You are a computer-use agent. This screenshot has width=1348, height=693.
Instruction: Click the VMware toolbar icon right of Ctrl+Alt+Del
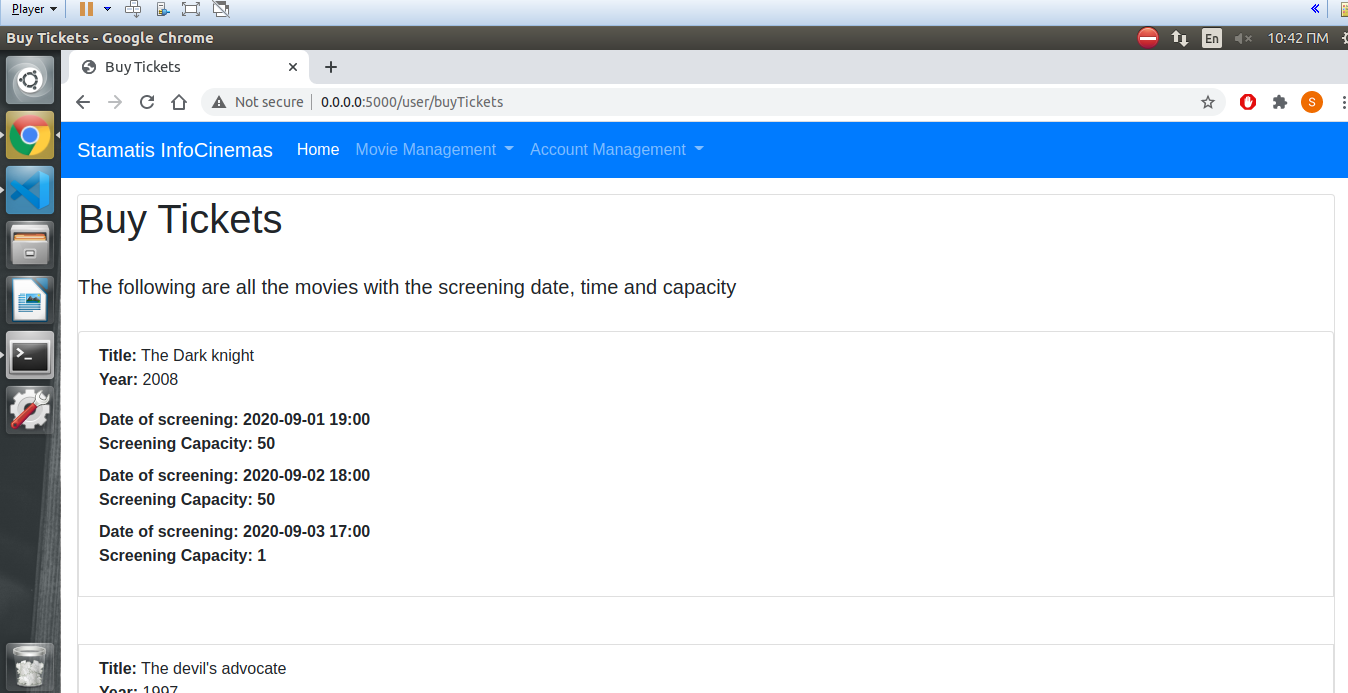coord(162,9)
